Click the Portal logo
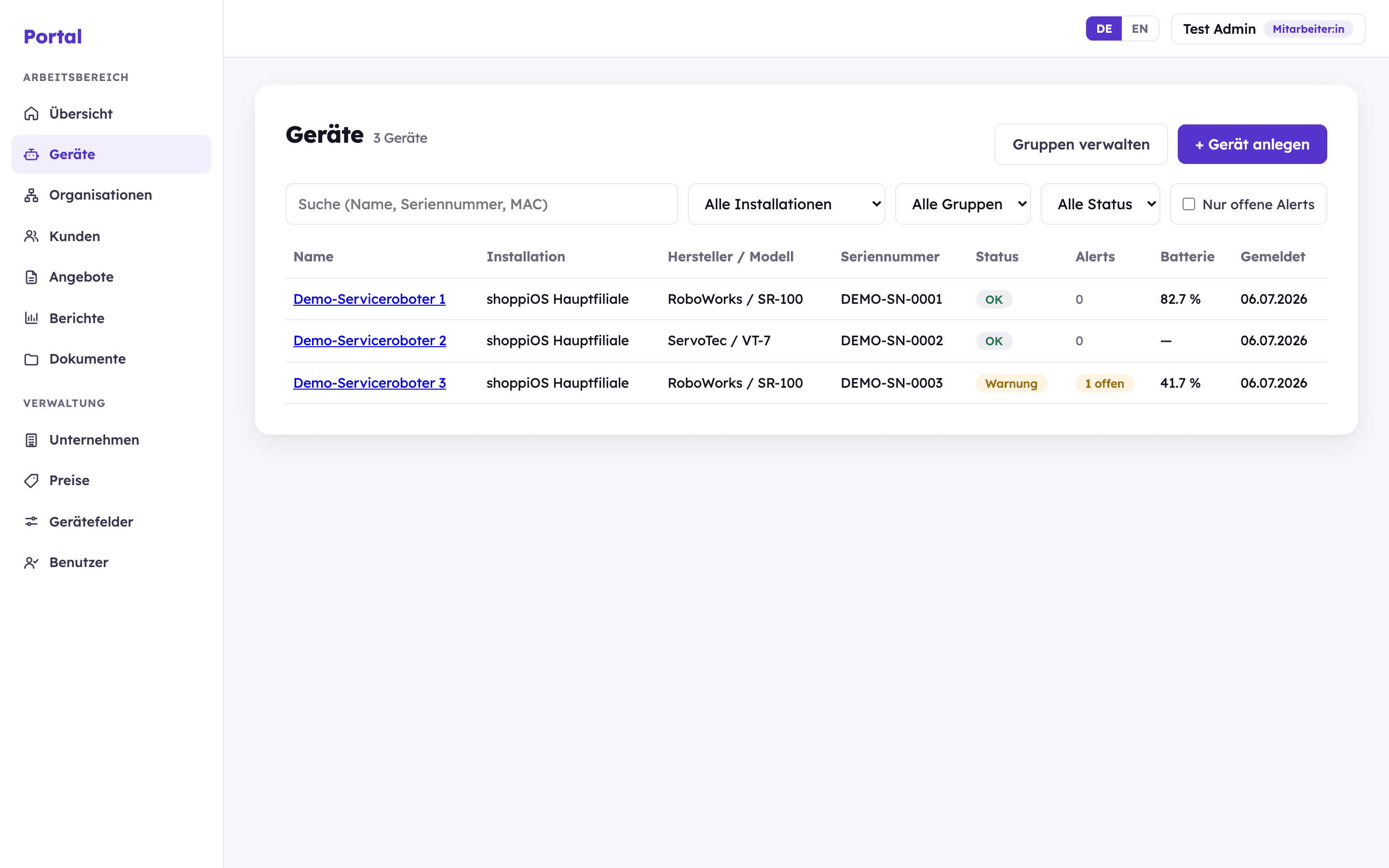 [x=53, y=37]
